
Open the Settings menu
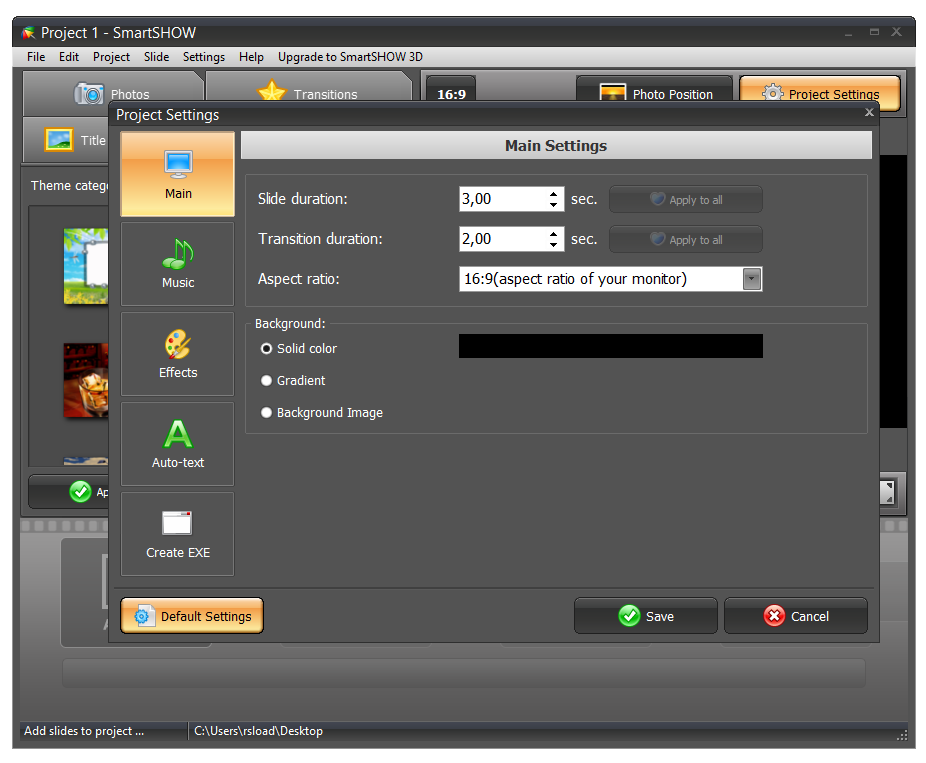(x=204, y=57)
